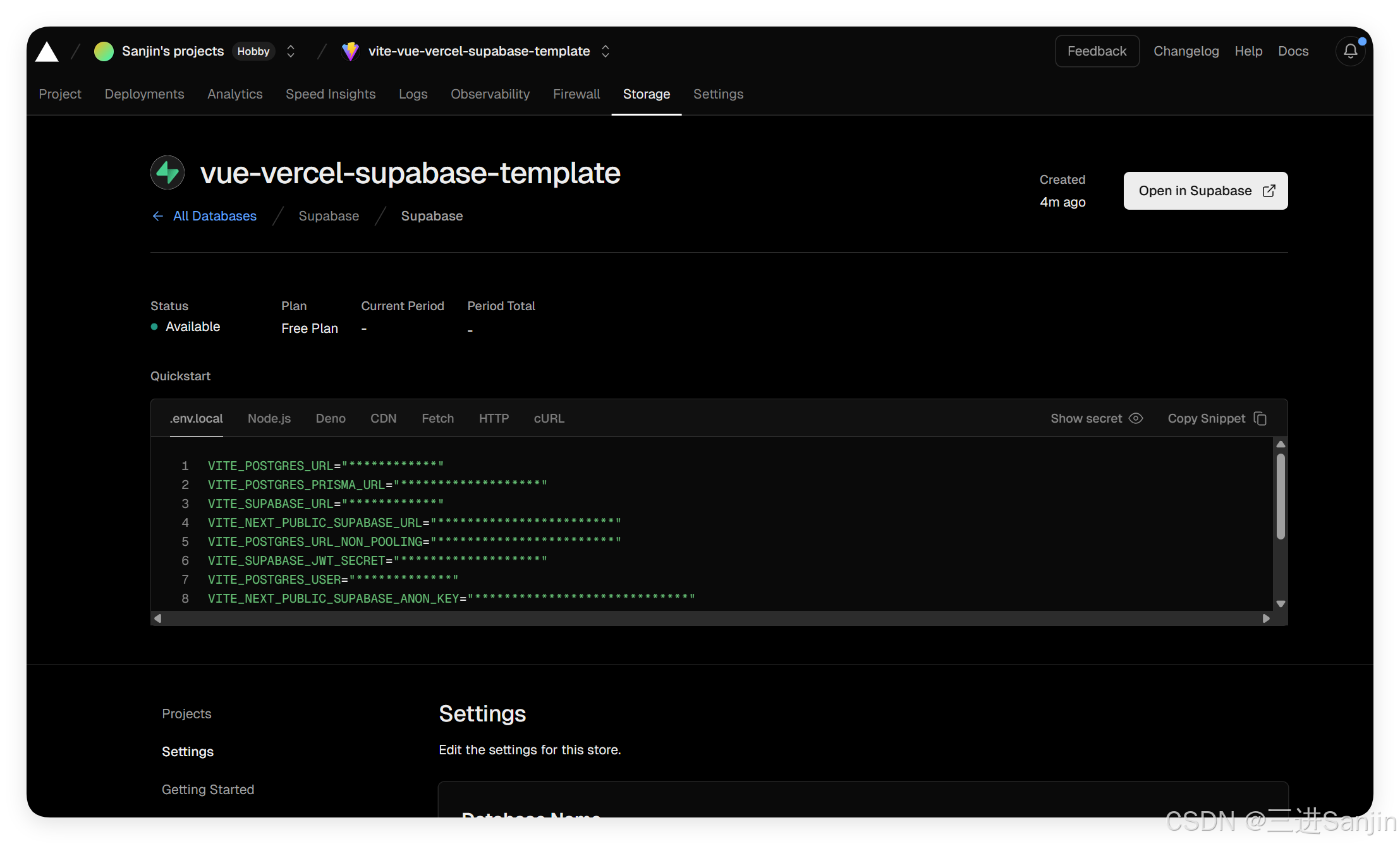The width and height of the screenshot is (1400, 844).
Task: Expand the project switcher chevron
Action: [x=606, y=51]
